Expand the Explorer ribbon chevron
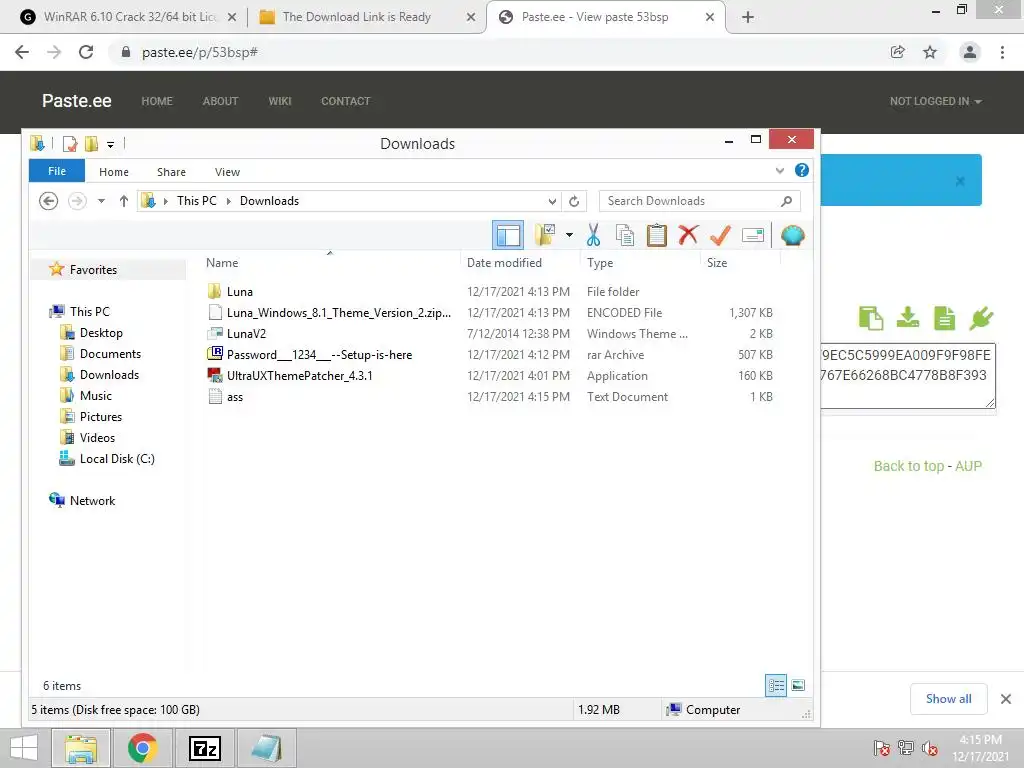Screen dimensions: 1024x768 pyautogui.click(x=779, y=171)
